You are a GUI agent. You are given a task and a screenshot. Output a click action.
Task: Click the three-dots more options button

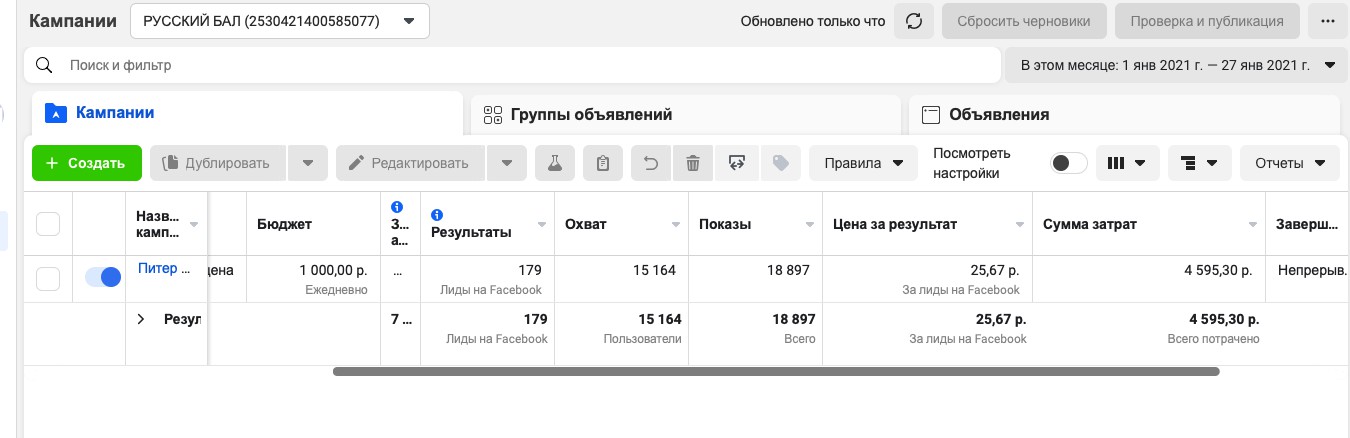pyautogui.click(x=1328, y=21)
